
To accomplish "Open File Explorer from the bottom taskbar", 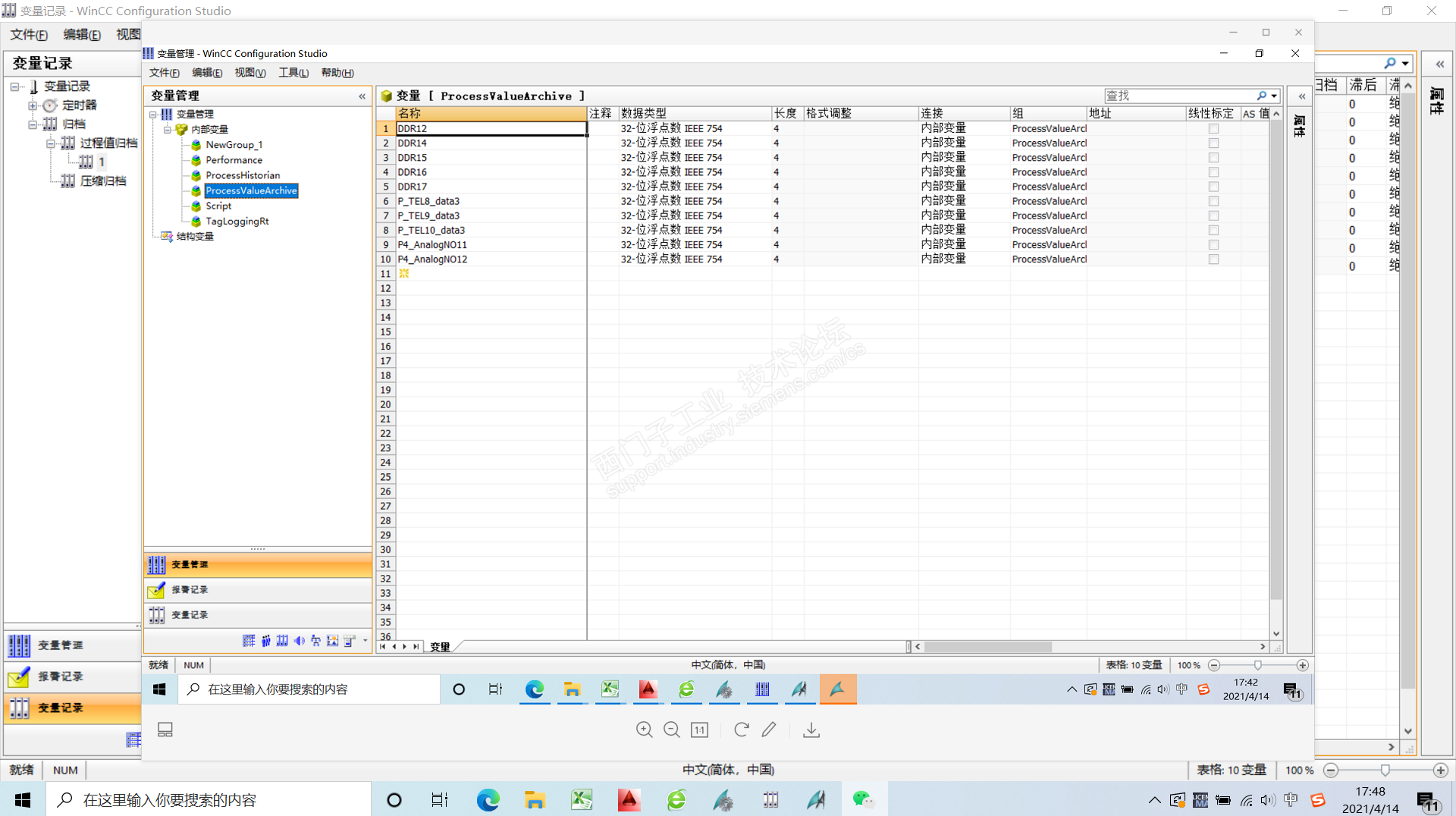I will click(535, 799).
